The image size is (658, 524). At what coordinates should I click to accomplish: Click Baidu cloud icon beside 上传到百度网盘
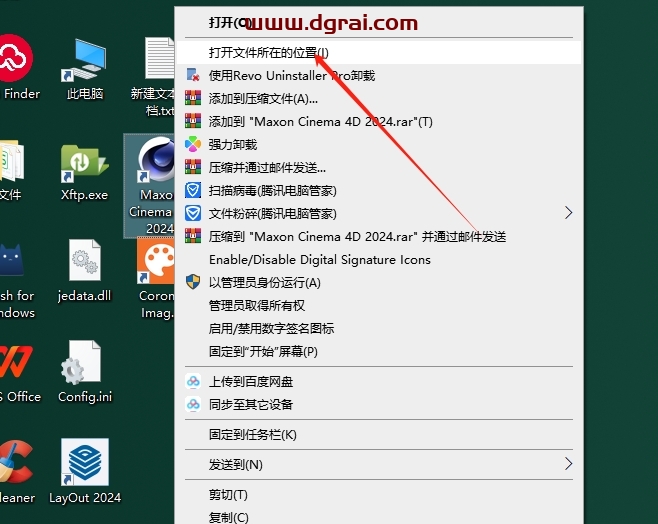tap(193, 381)
